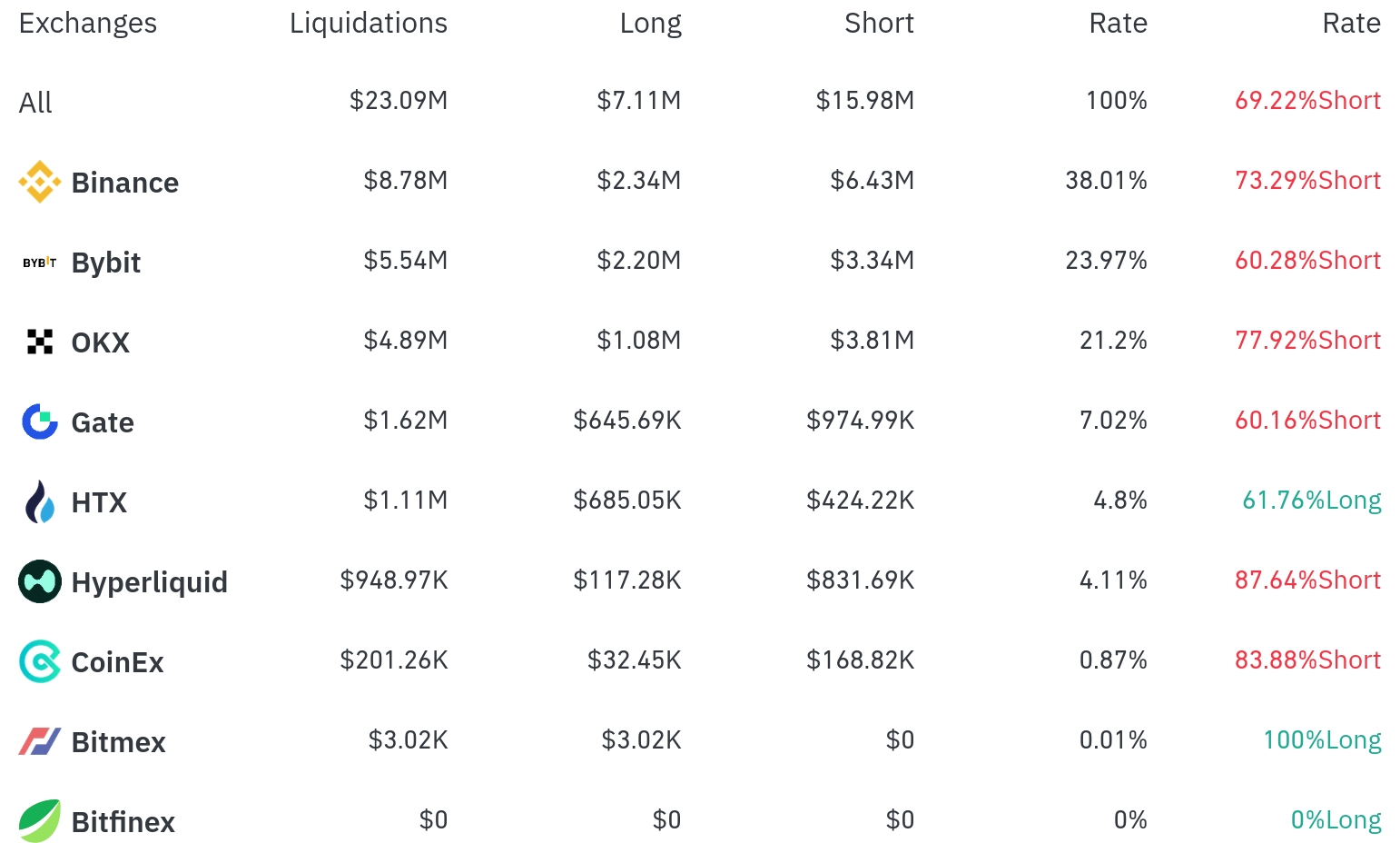
Task: Select the Bitfinex exchange name
Action: (x=123, y=822)
